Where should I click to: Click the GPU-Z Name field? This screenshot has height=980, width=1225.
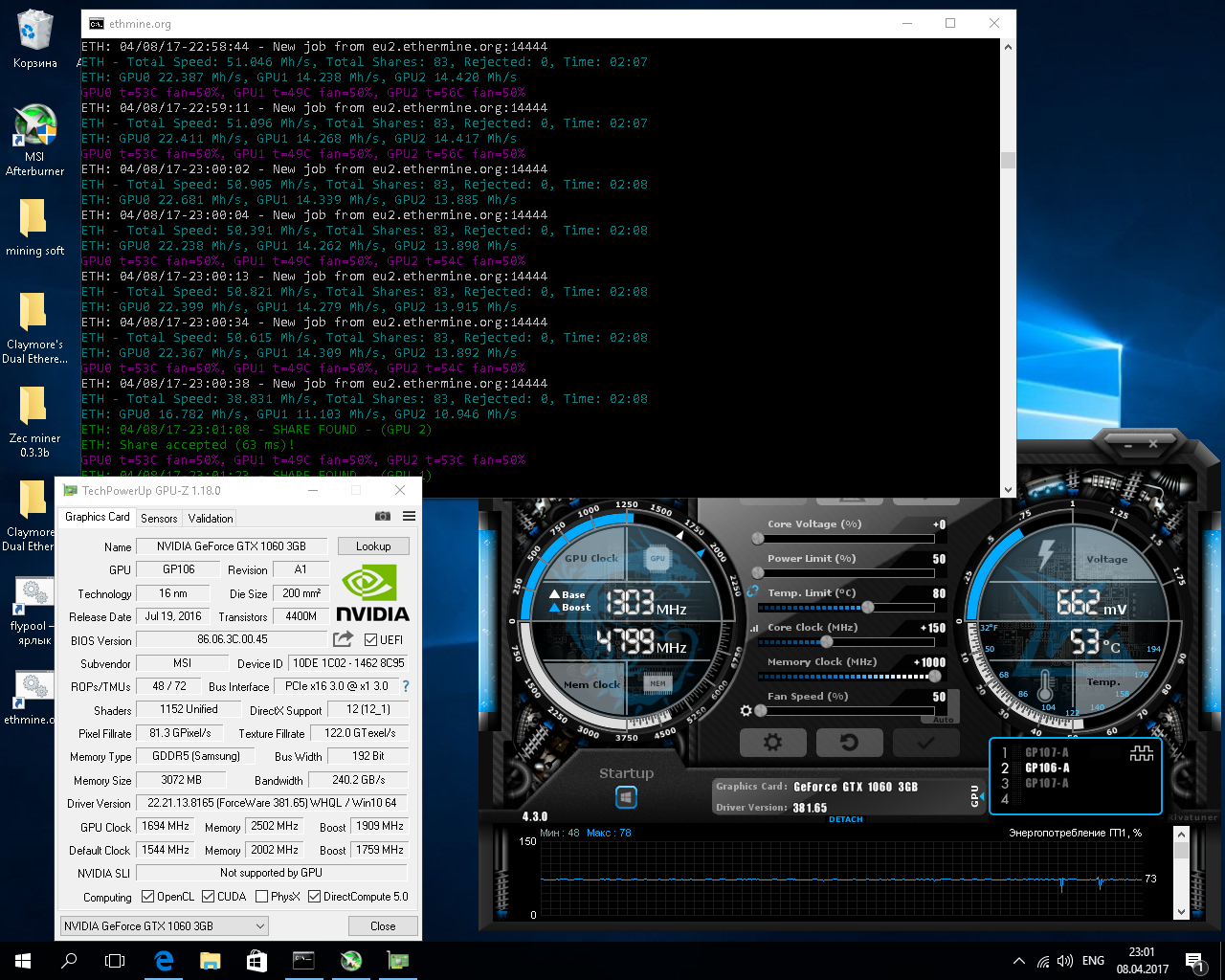point(232,546)
